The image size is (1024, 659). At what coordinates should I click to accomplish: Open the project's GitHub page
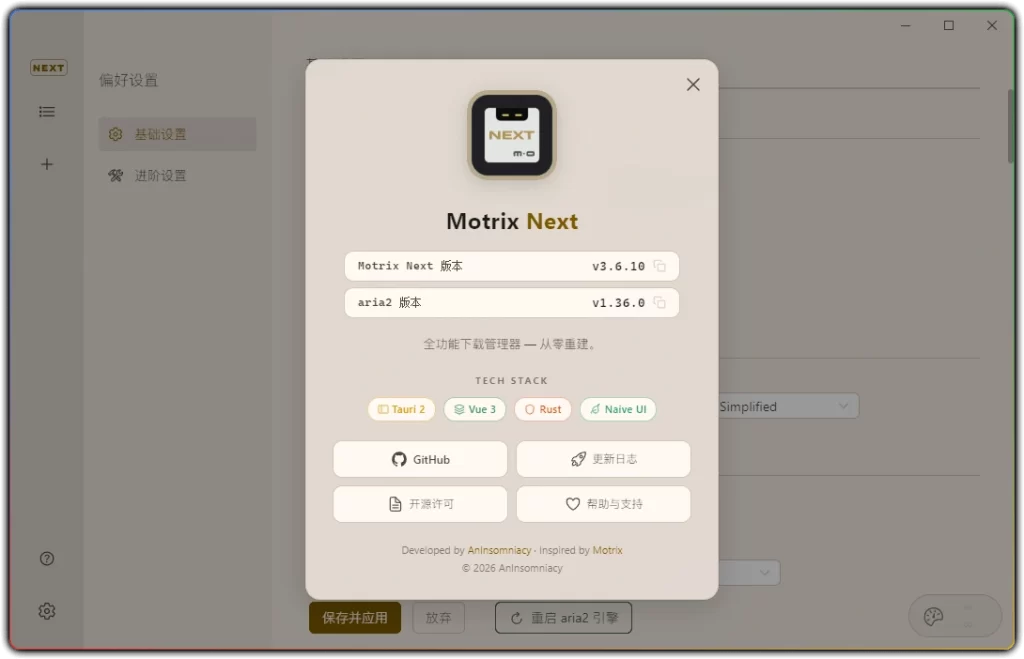(420, 459)
